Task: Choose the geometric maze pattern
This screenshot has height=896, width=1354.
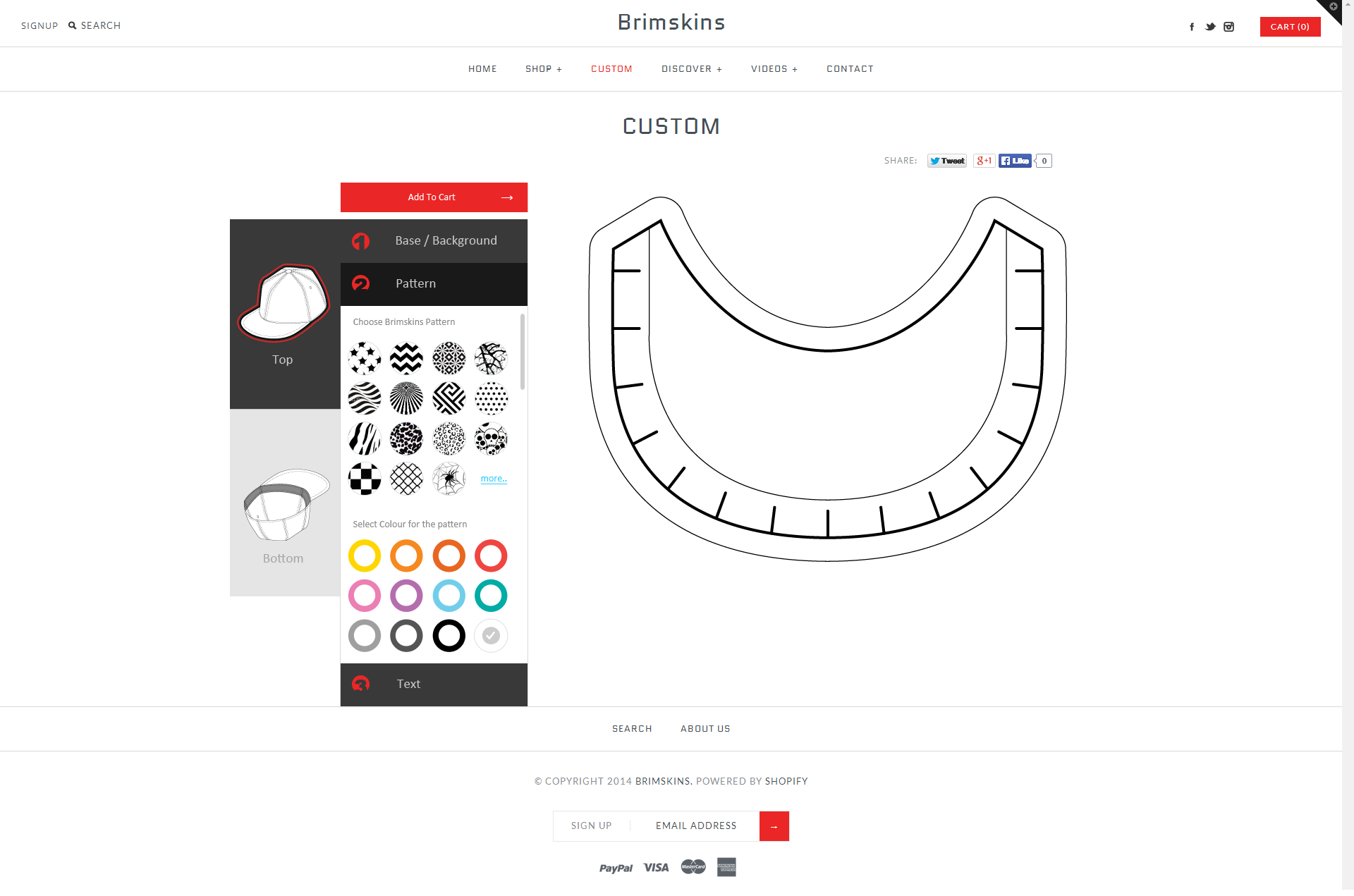Action: pyautogui.click(x=449, y=398)
